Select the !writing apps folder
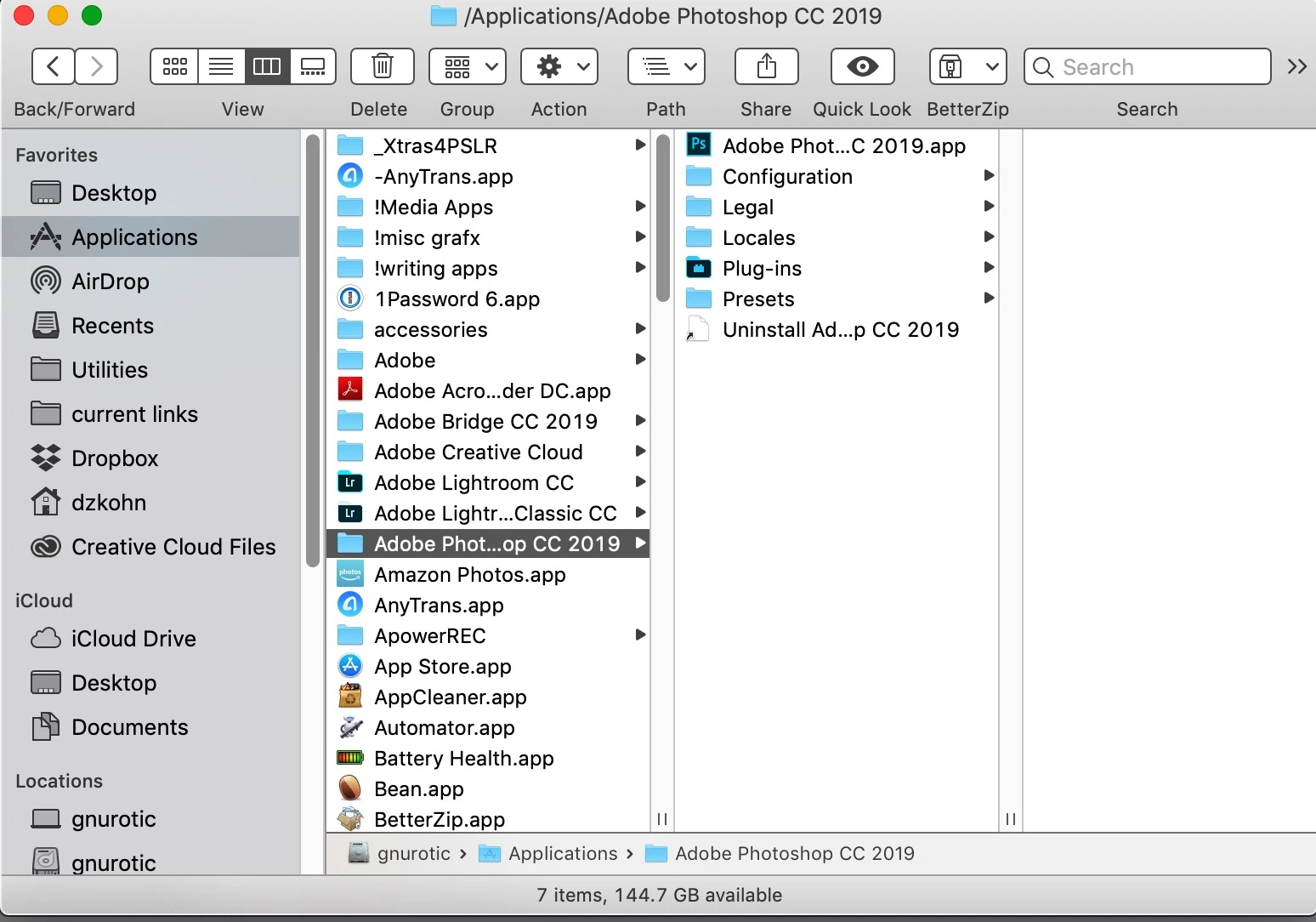The image size is (1316, 922). [488, 269]
